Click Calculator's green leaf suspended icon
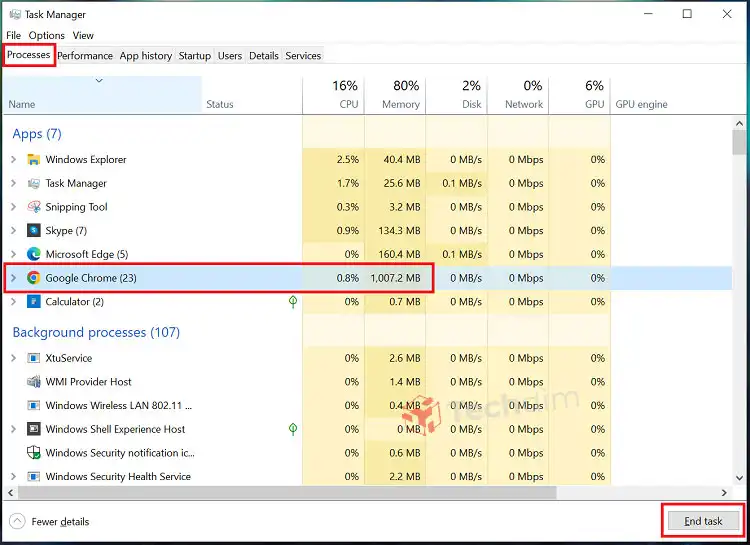Screen dimensions: 750x545 click(x=293, y=301)
